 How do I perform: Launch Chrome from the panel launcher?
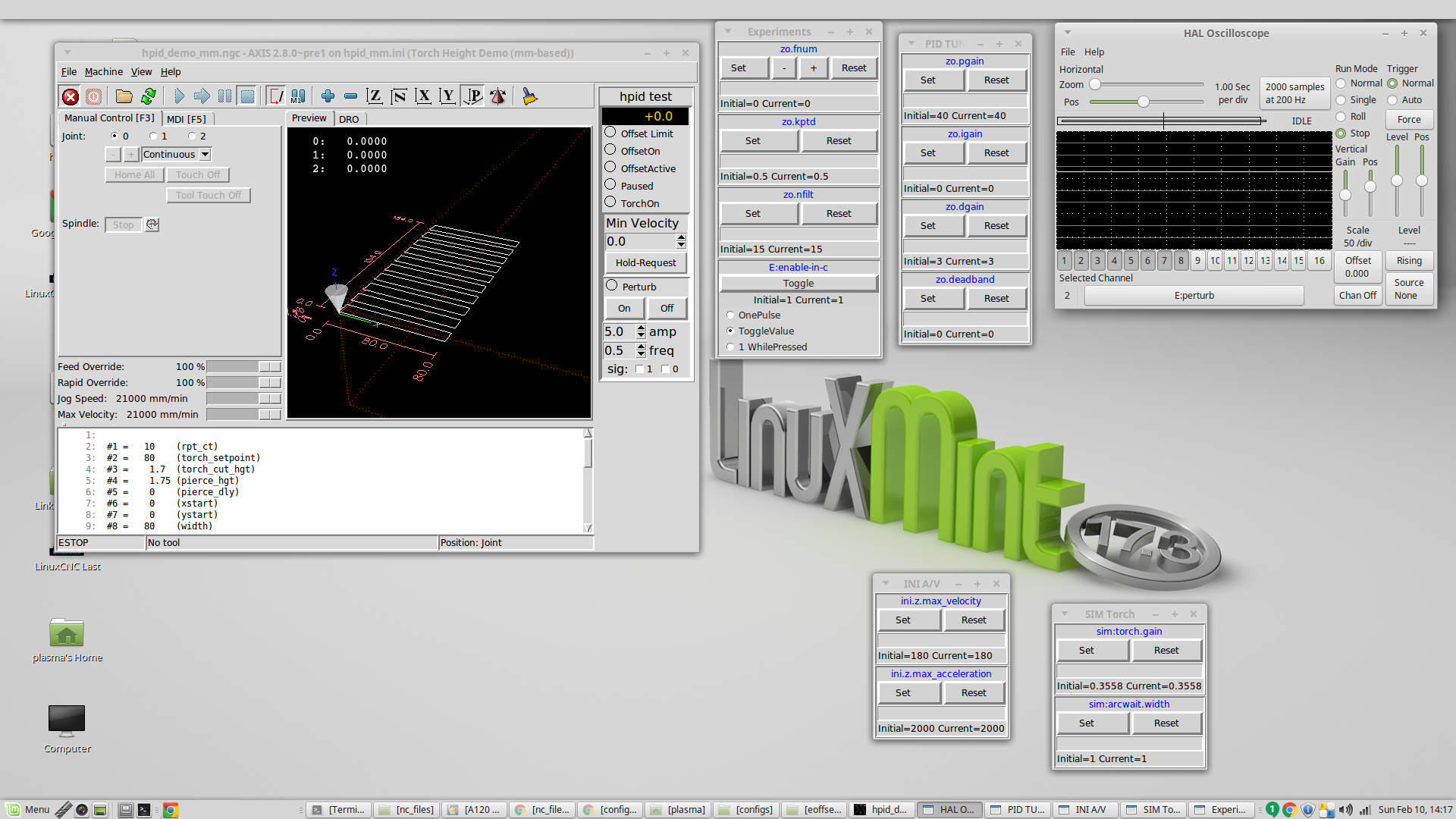171,810
